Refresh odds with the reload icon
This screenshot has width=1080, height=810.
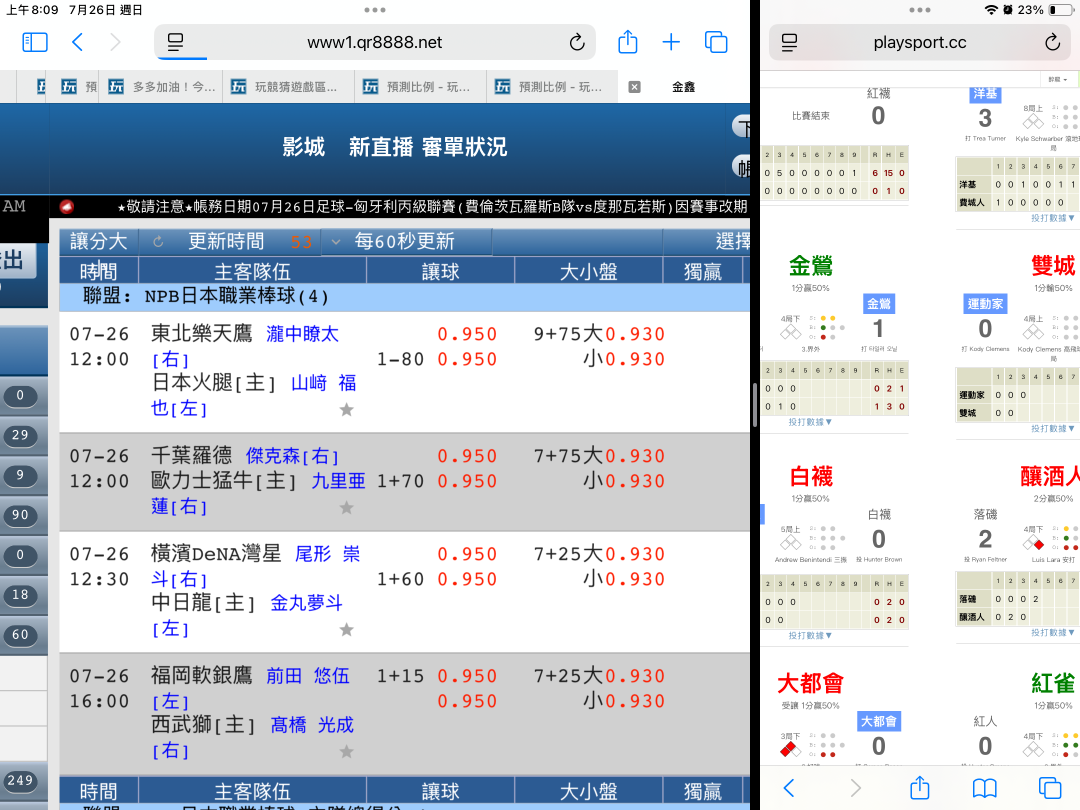(158, 242)
